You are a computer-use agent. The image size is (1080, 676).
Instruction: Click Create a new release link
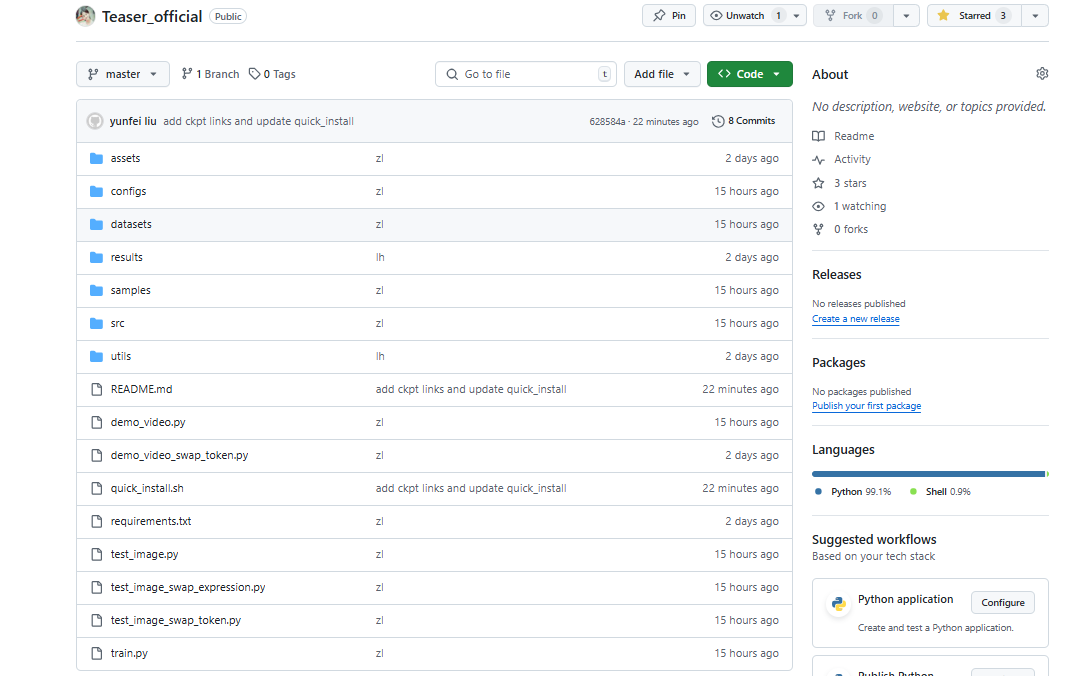tap(855, 319)
